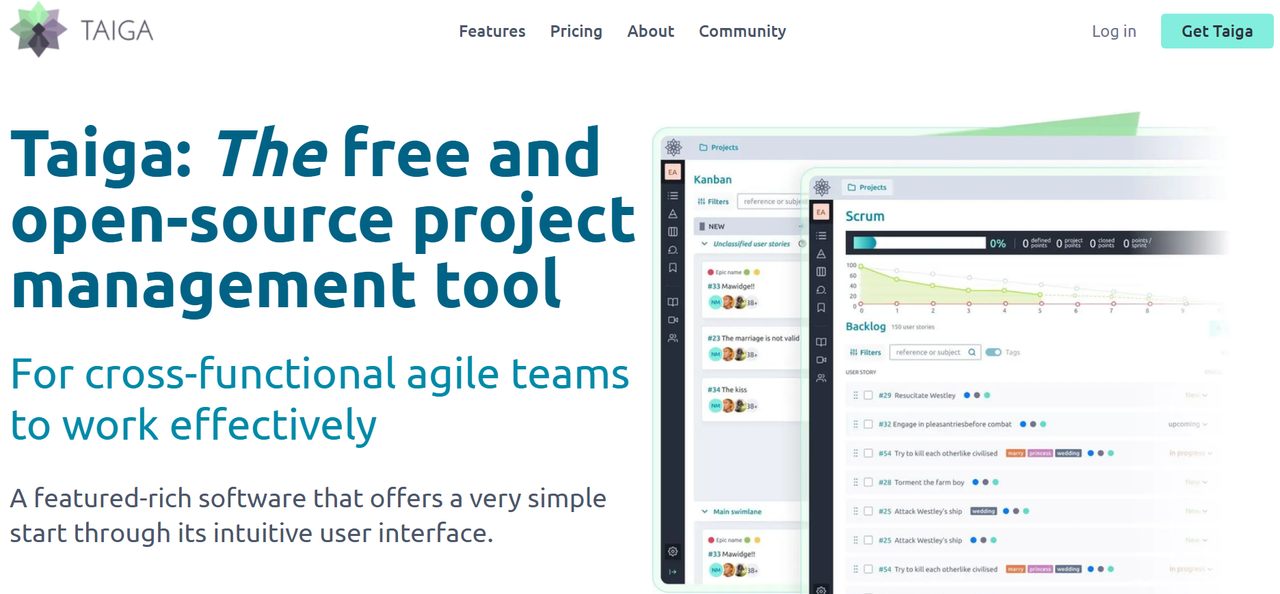Open the upcoming status dropdown for story #32

1188,424
